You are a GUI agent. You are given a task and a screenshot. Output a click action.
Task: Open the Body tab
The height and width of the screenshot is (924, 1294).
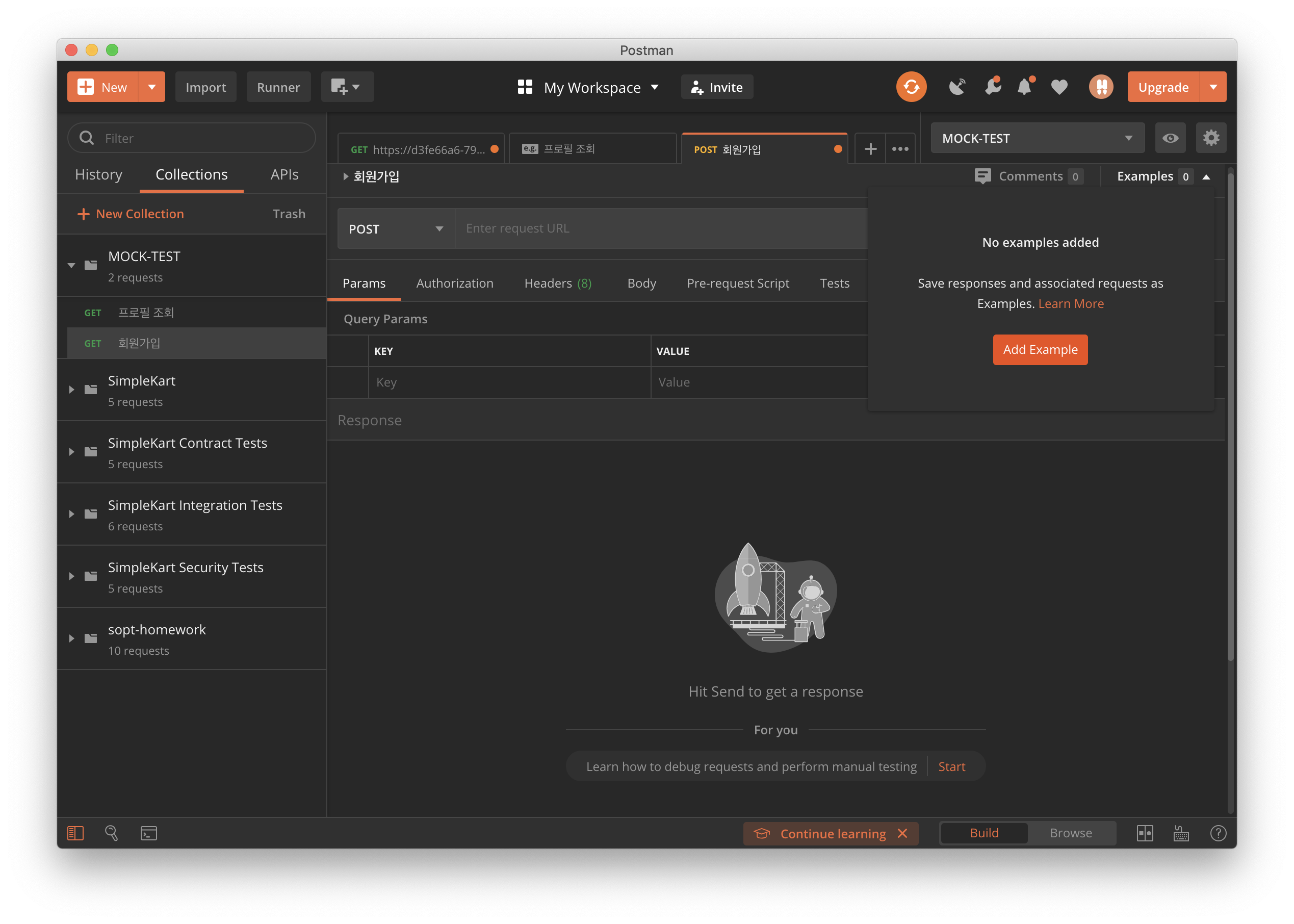641,284
